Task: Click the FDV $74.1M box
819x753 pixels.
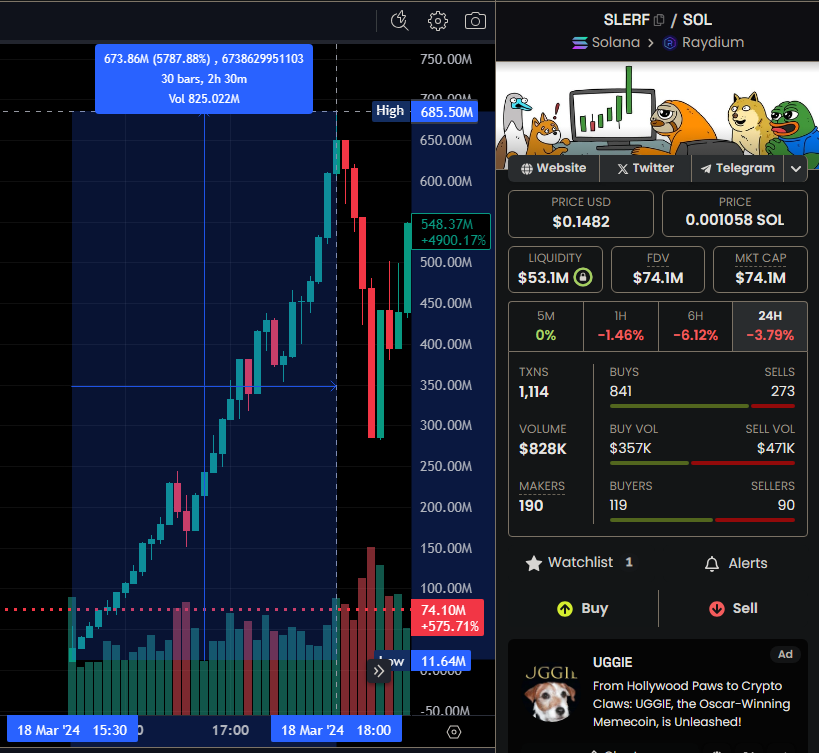Action: pos(658,269)
